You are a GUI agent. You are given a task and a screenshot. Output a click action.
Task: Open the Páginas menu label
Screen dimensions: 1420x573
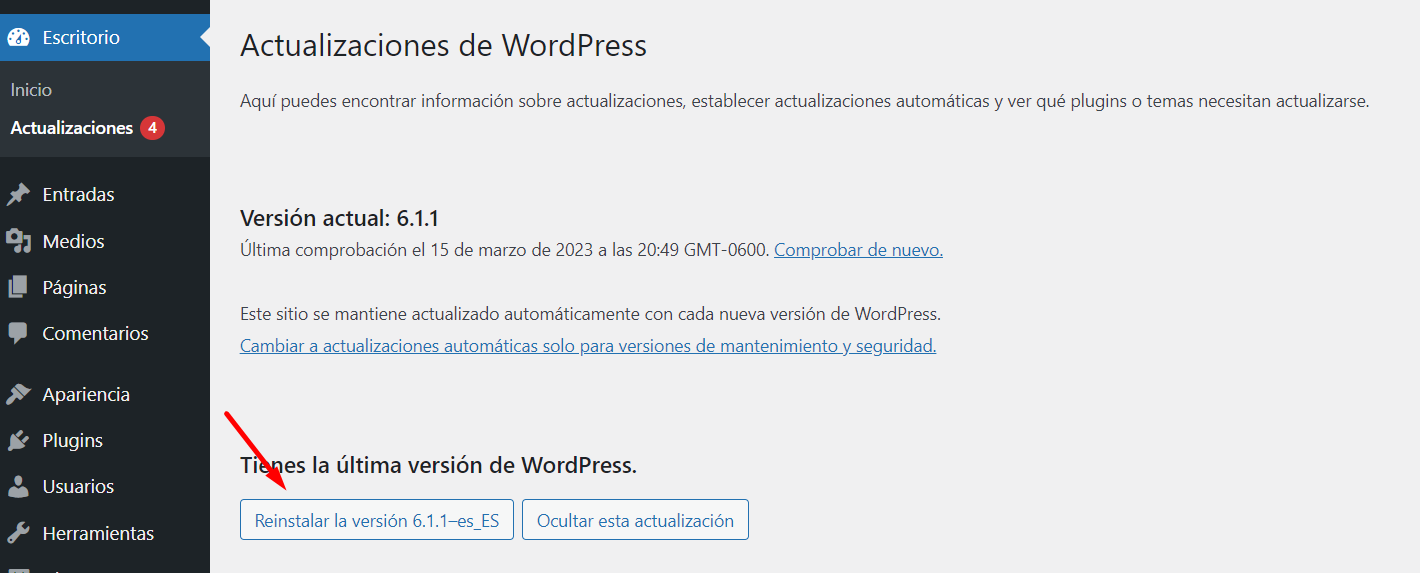pos(74,287)
